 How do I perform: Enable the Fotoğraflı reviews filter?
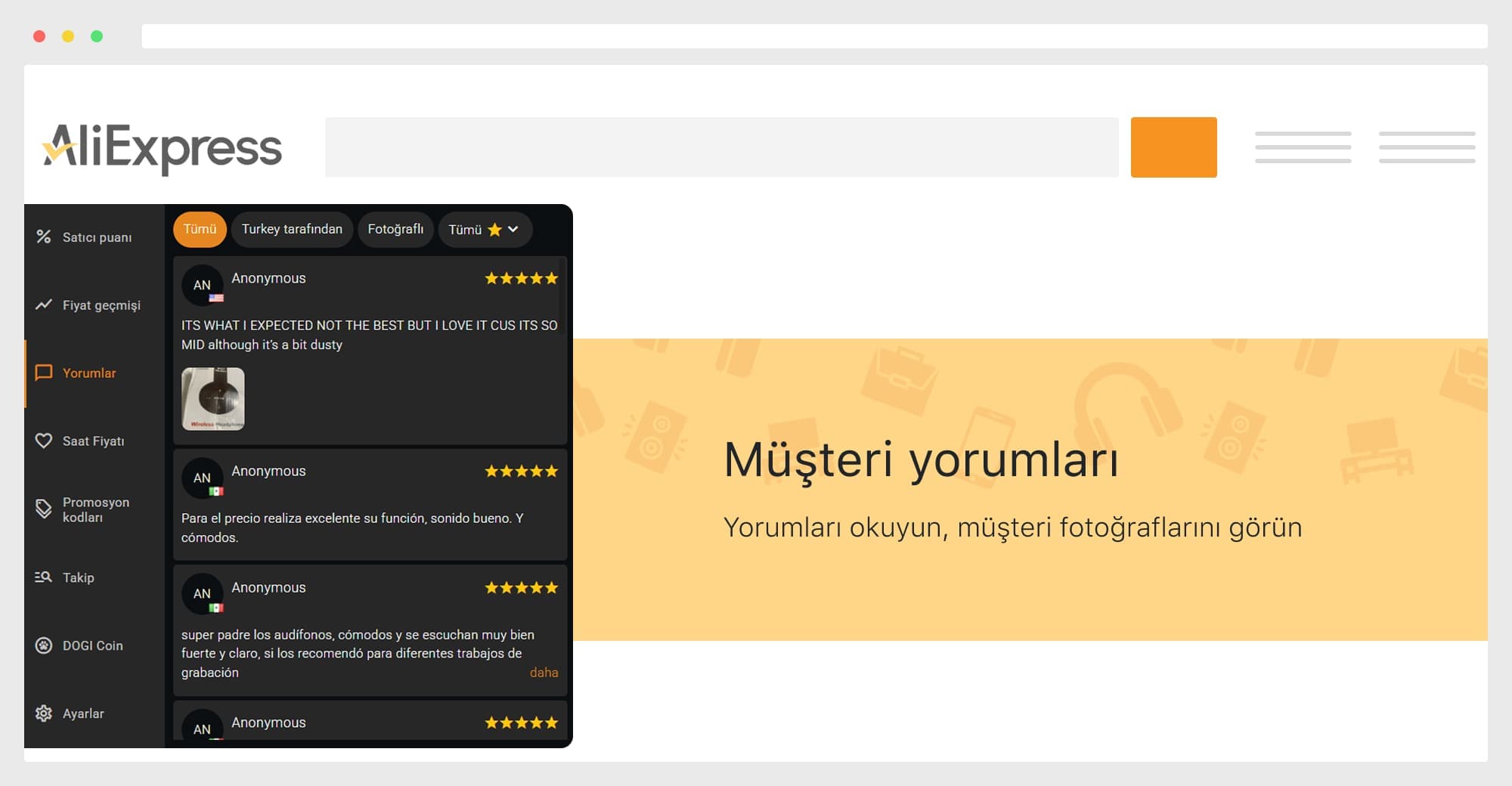395,229
